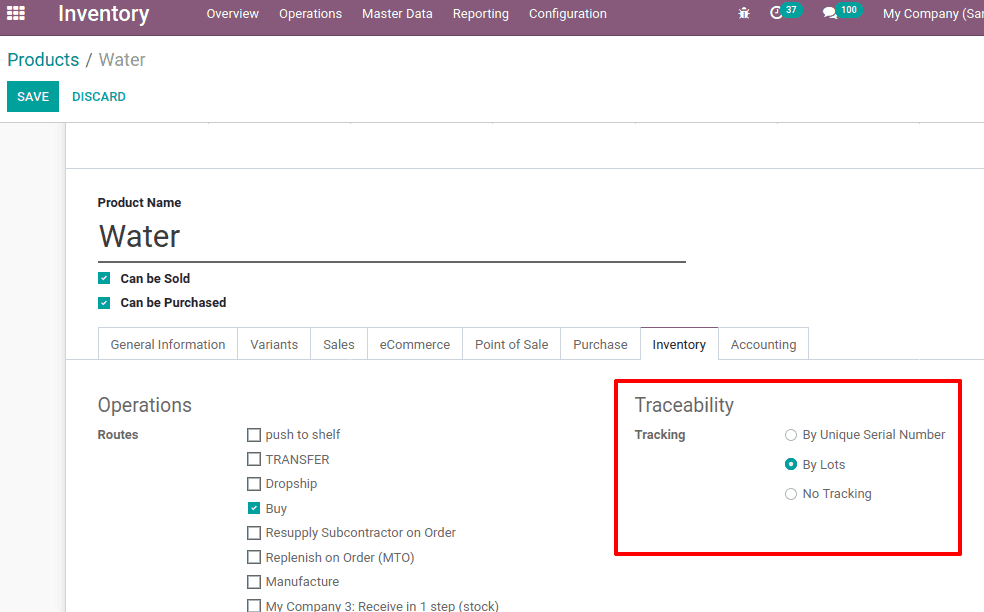Open the Operations menu
This screenshot has height=612, width=984.
pyautogui.click(x=310, y=13)
